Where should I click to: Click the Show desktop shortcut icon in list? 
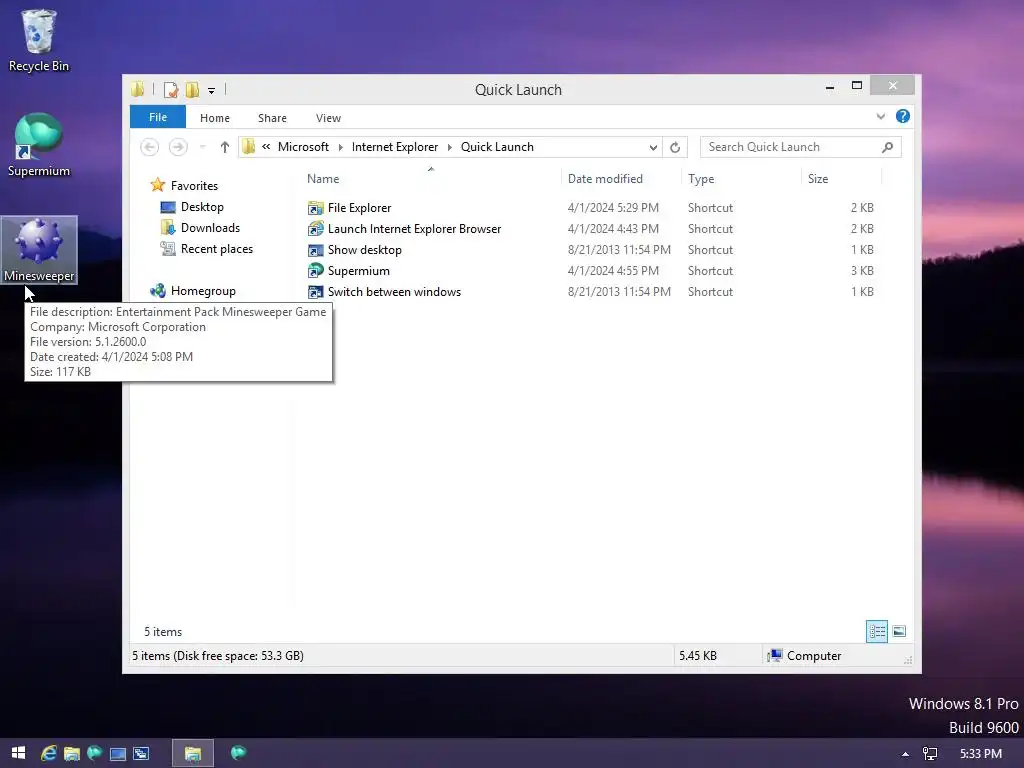pos(315,249)
